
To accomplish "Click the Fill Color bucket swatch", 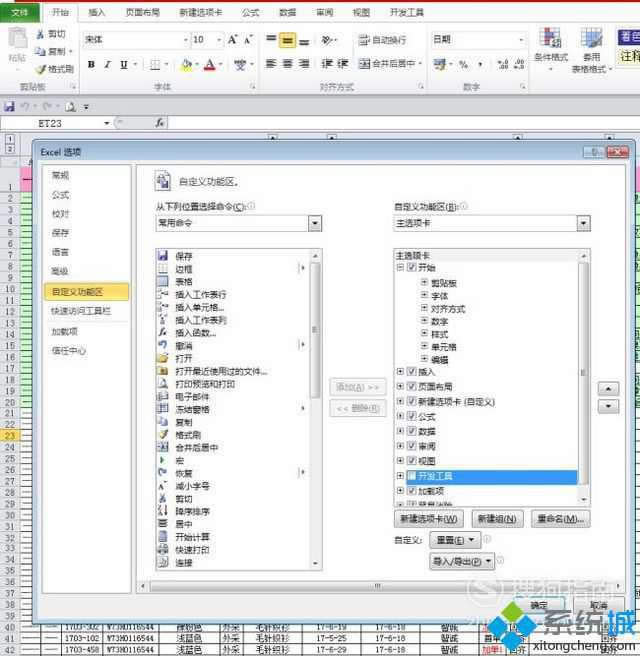I will click(x=187, y=64).
